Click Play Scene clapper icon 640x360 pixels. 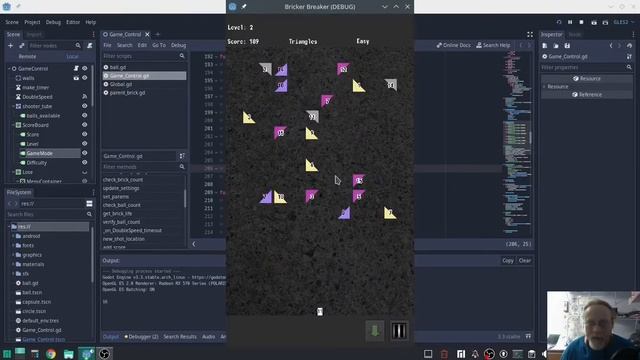pos(594,22)
